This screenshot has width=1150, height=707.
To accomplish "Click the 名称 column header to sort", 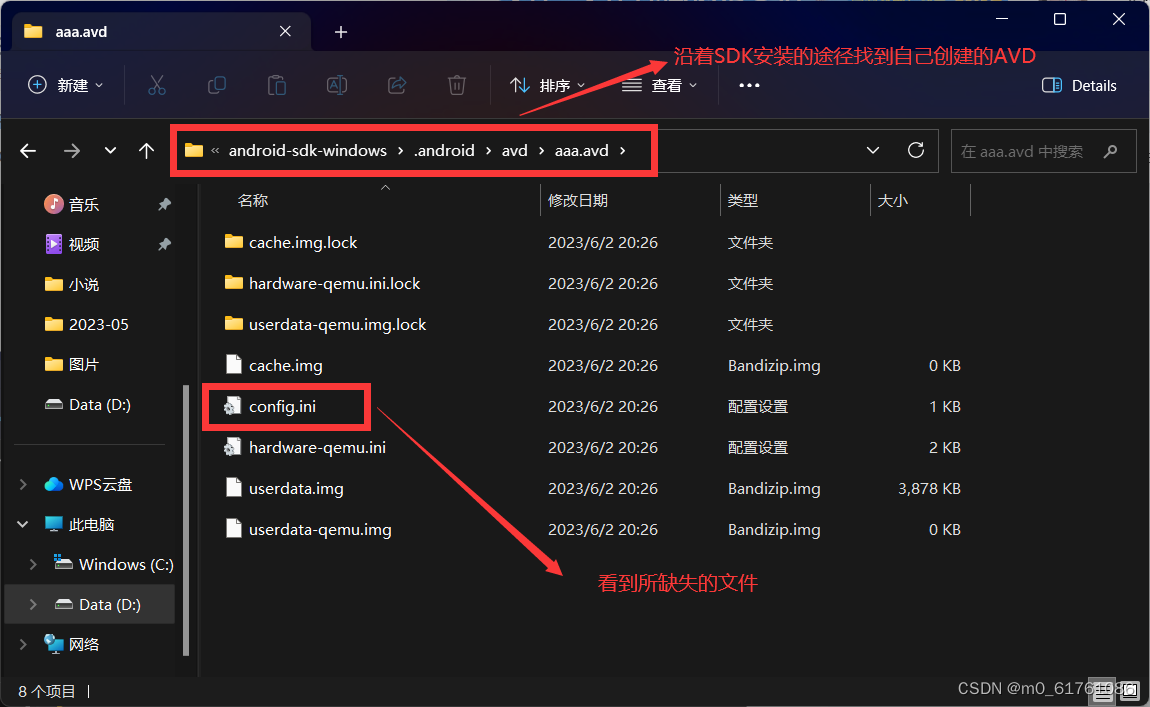I will coord(253,199).
